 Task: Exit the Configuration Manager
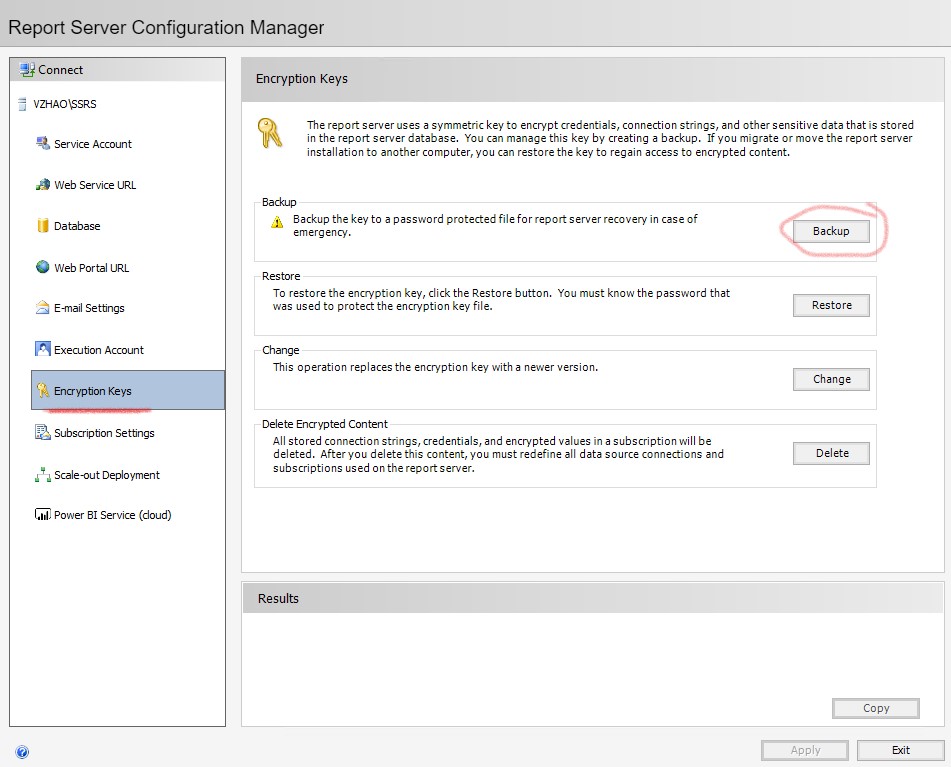(900, 750)
